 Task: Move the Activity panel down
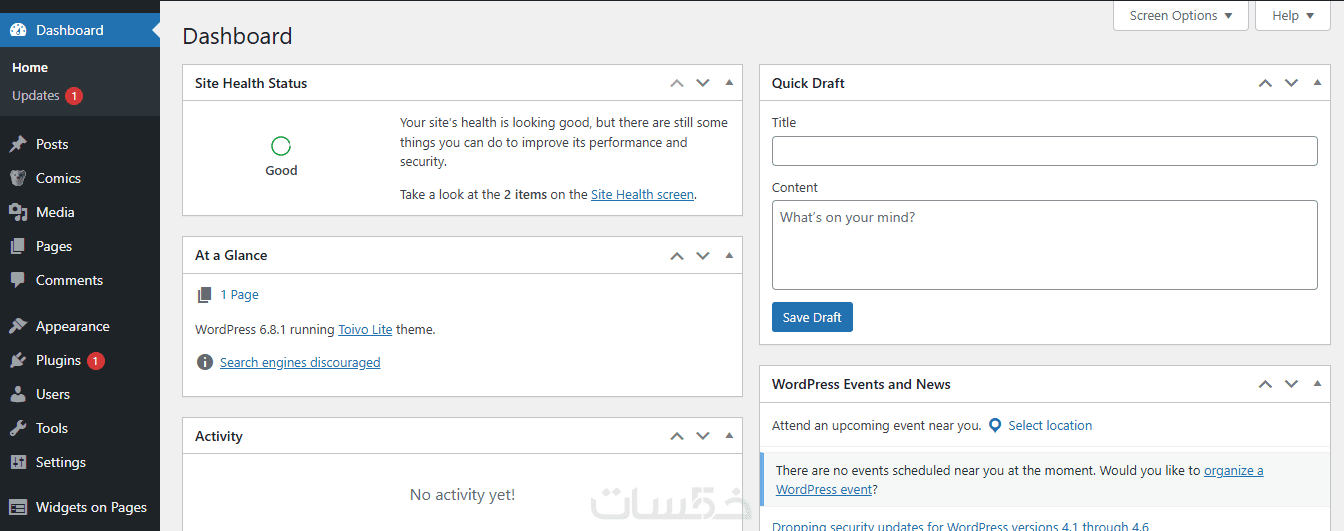[x=703, y=436]
